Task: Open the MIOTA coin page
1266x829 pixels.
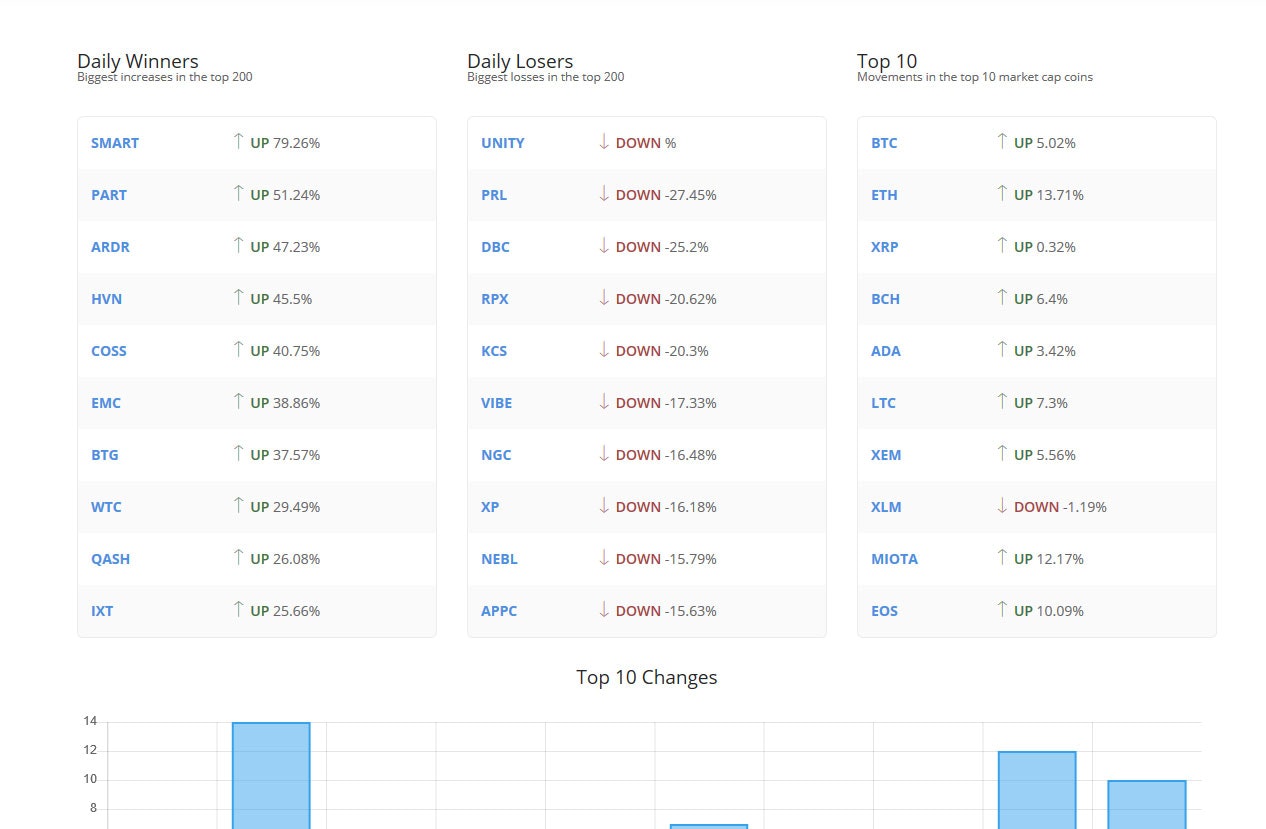Action: [894, 559]
